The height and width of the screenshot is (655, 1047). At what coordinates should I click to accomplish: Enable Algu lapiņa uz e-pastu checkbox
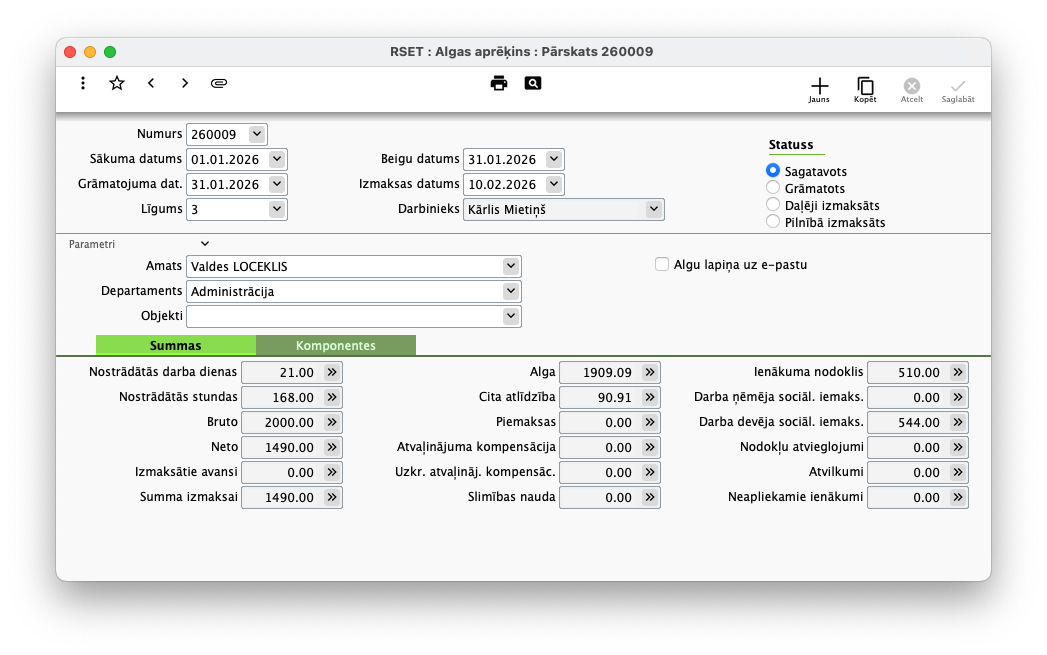tap(662, 264)
